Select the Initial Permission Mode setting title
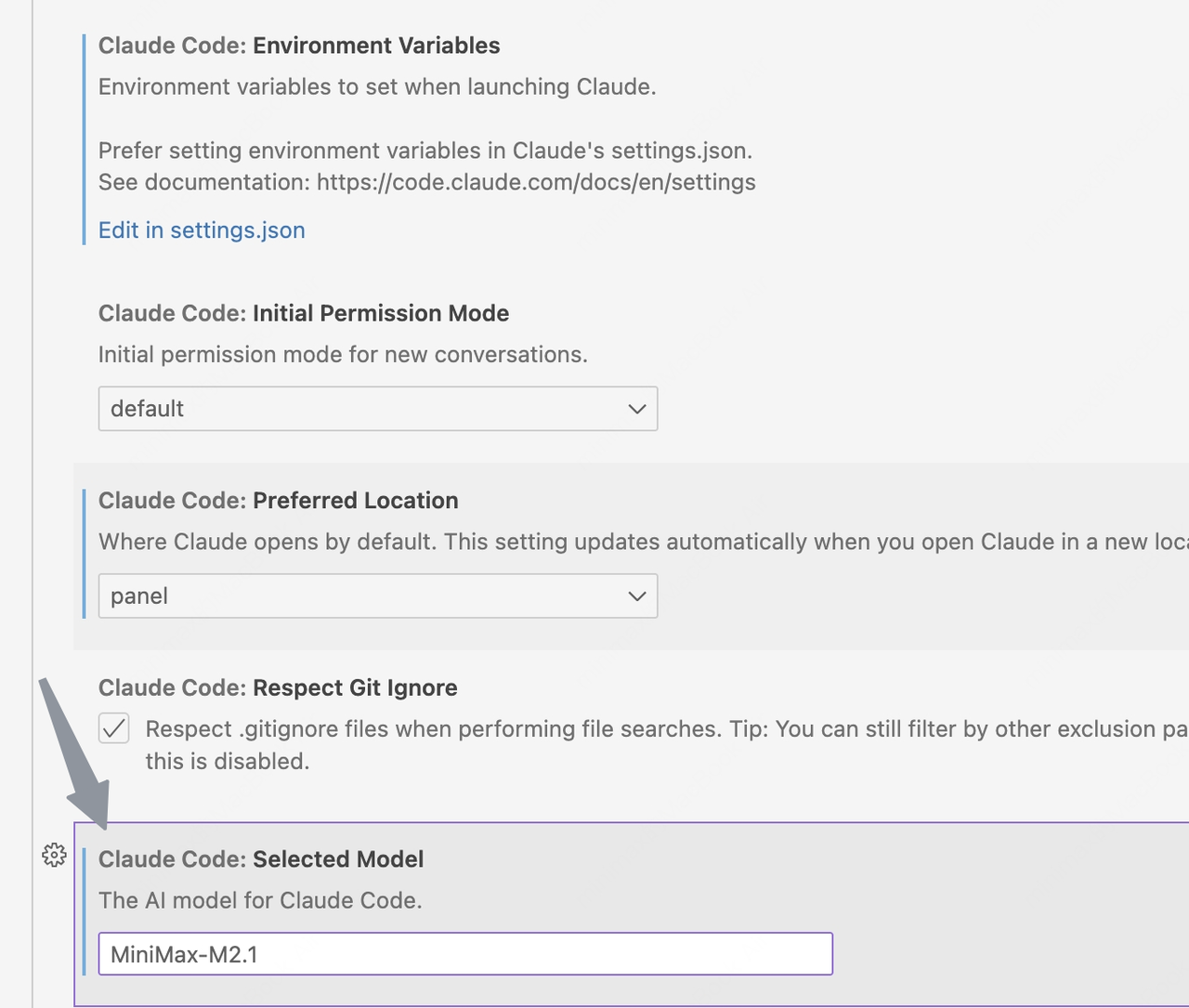Viewport: 1189px width, 1008px height. pos(304,313)
